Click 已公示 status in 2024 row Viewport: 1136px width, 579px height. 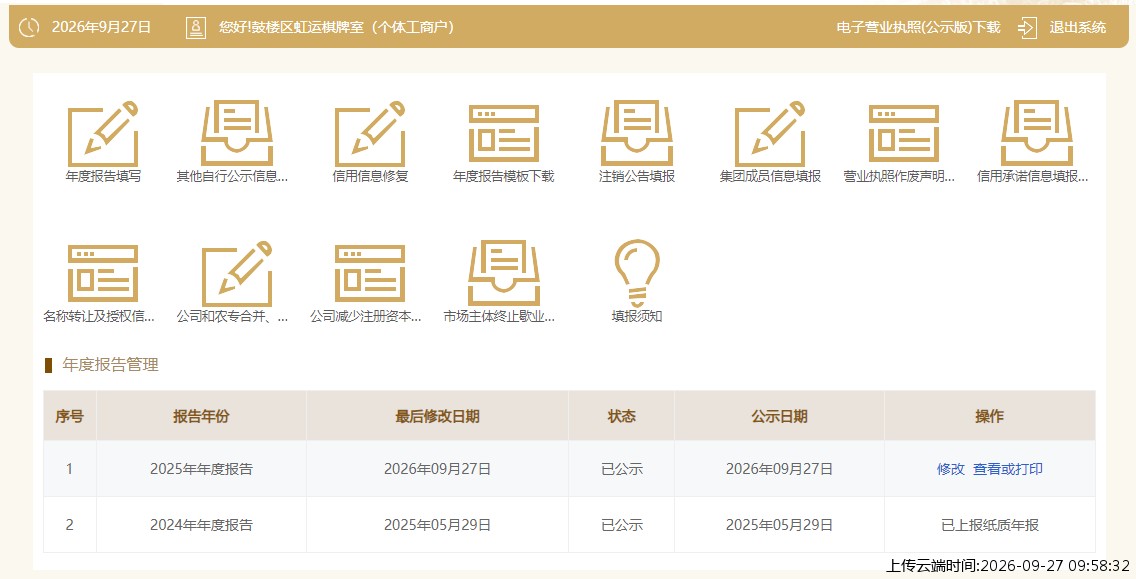click(x=622, y=525)
